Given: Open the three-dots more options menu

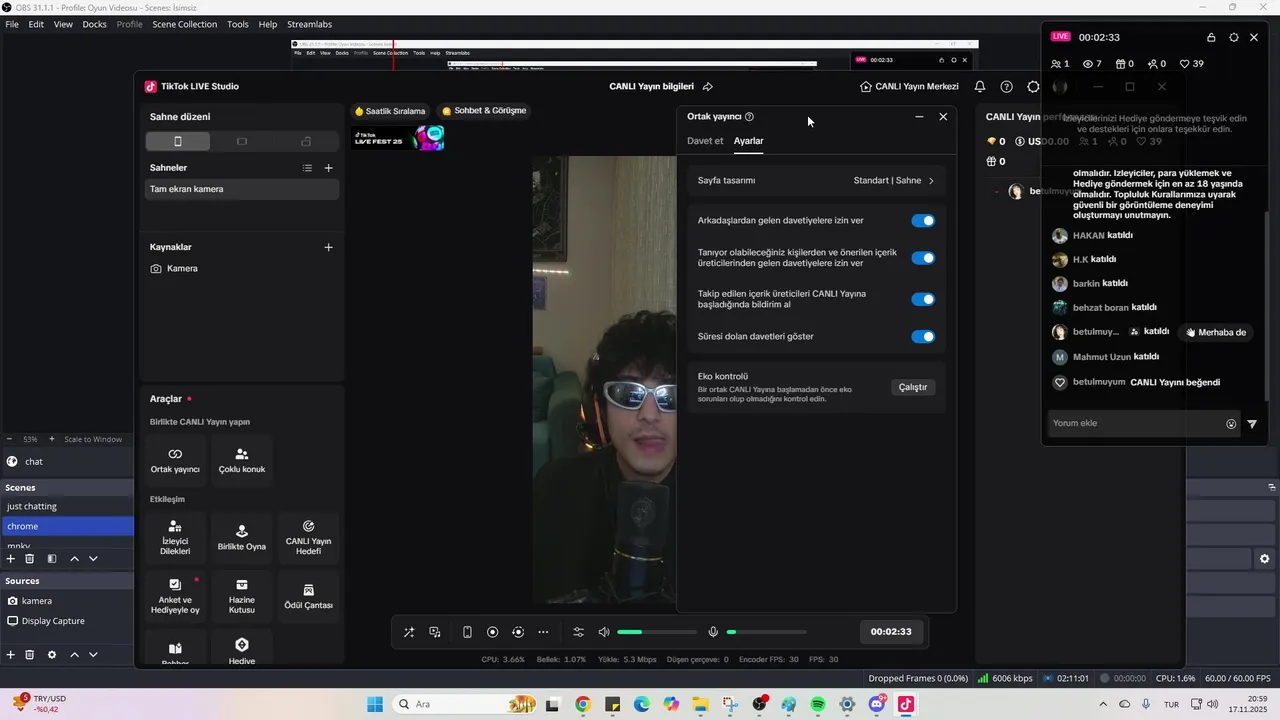Looking at the screenshot, I should point(543,632).
